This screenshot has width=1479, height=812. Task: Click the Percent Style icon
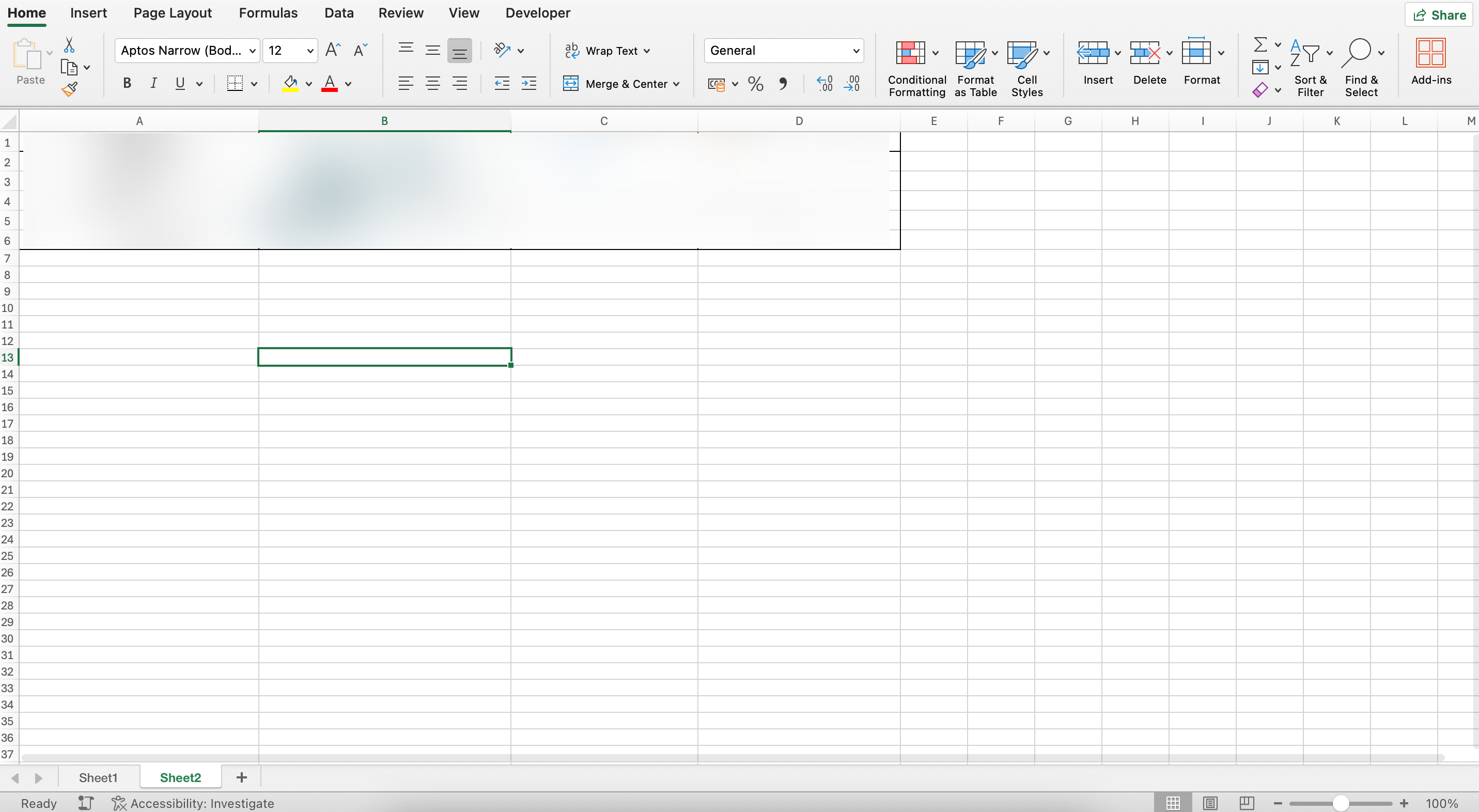point(756,84)
